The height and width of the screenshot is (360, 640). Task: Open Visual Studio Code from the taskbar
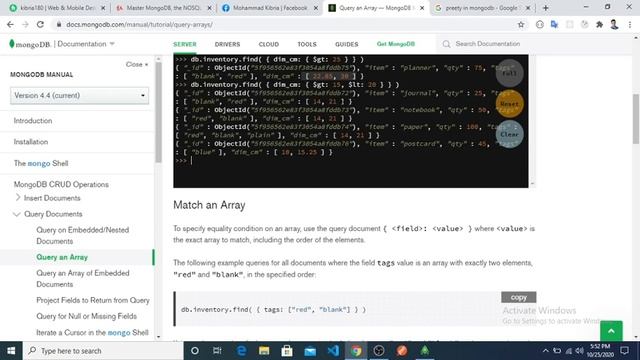click(333, 351)
